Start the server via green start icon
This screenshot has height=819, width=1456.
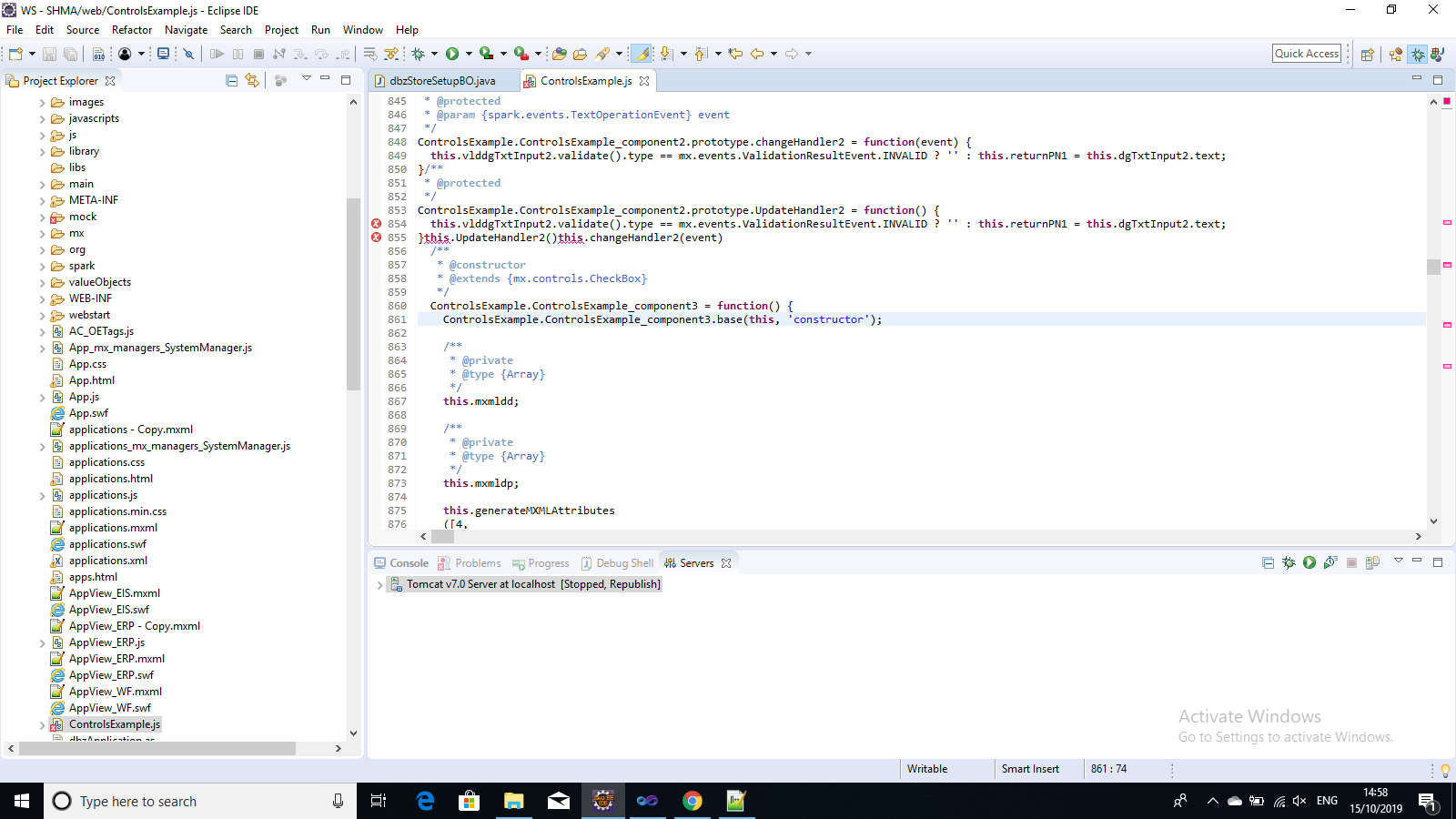1309,562
